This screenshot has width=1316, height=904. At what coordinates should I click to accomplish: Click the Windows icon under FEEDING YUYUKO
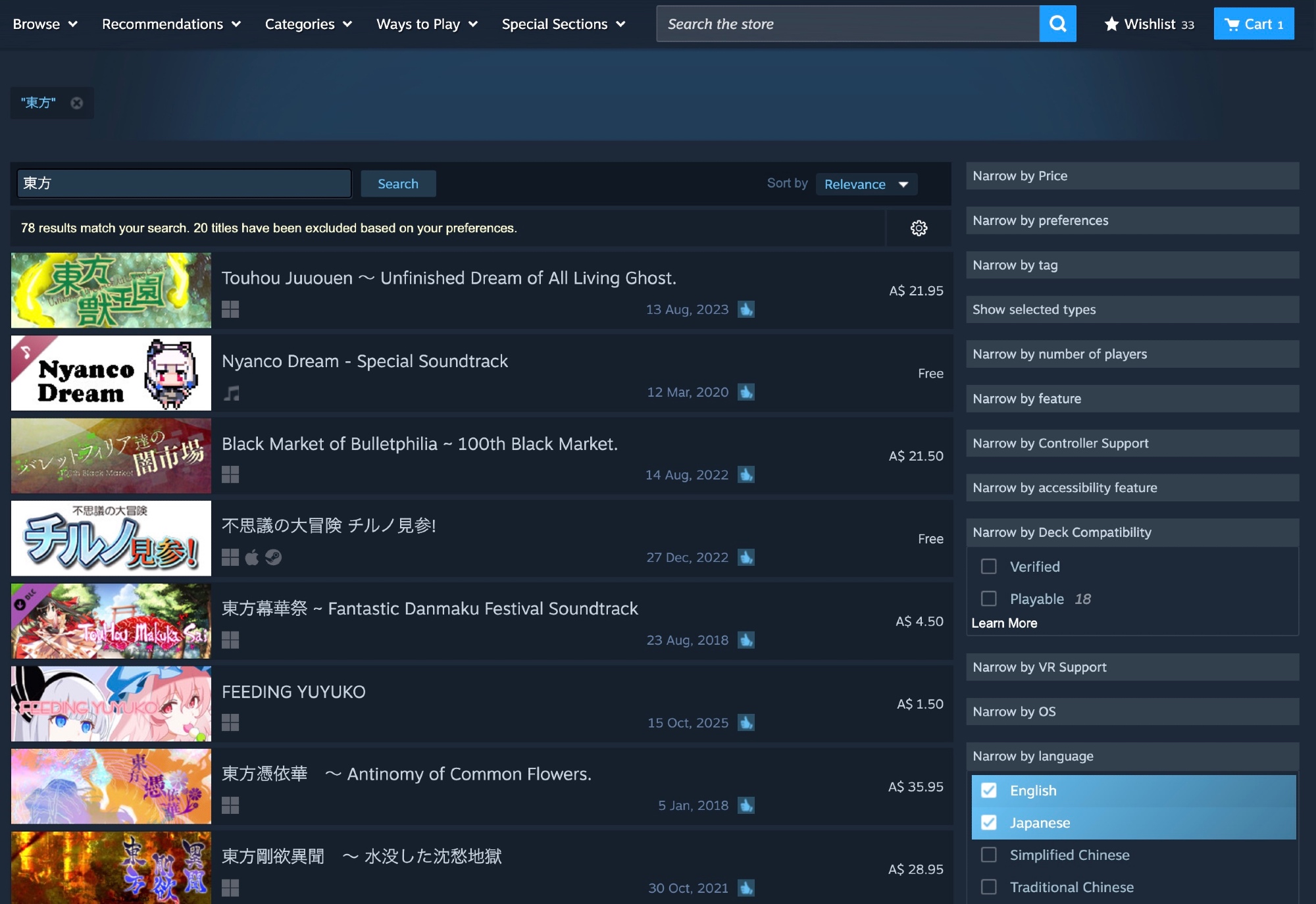point(230,722)
